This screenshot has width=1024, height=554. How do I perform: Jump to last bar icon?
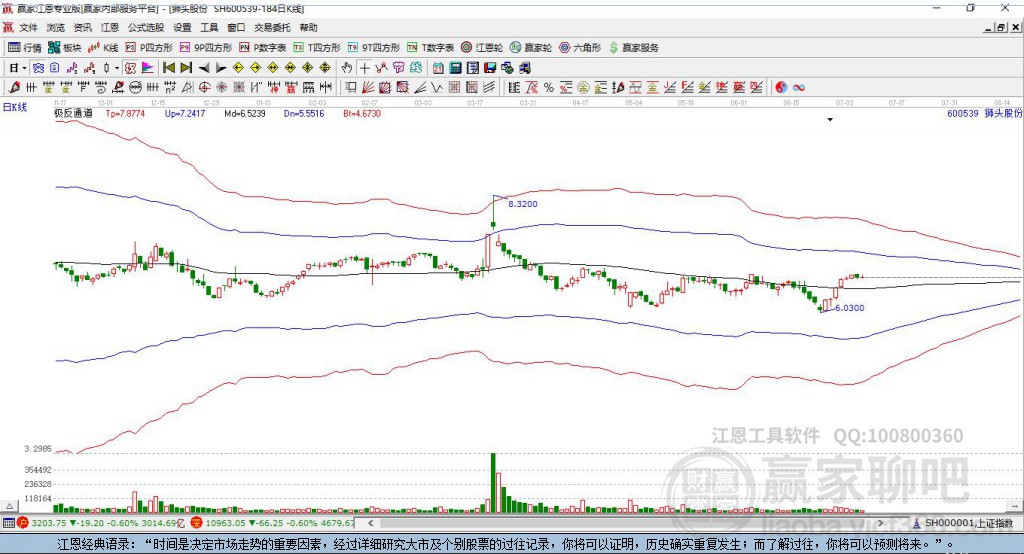pos(186,68)
